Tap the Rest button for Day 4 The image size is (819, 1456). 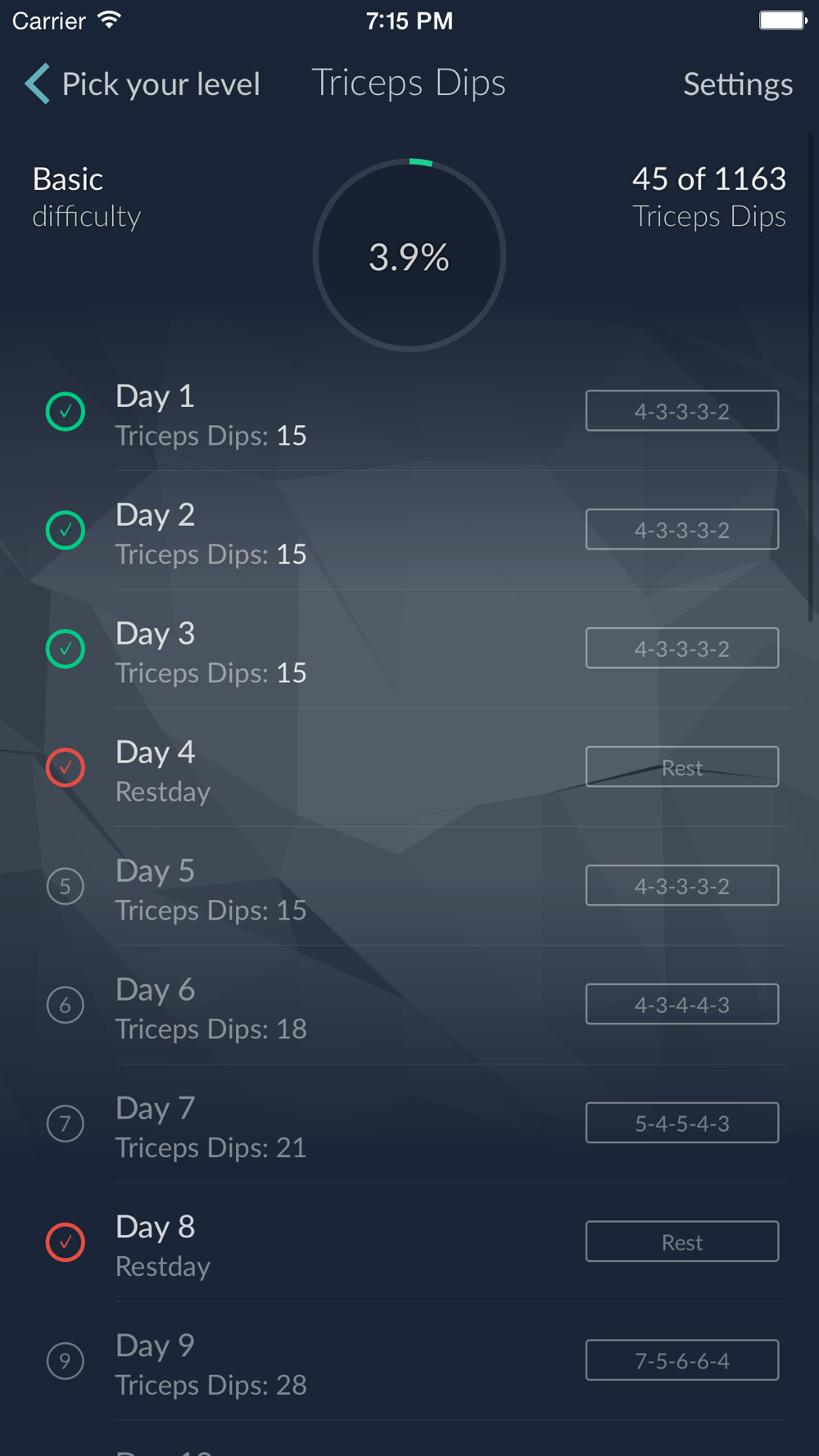click(682, 766)
